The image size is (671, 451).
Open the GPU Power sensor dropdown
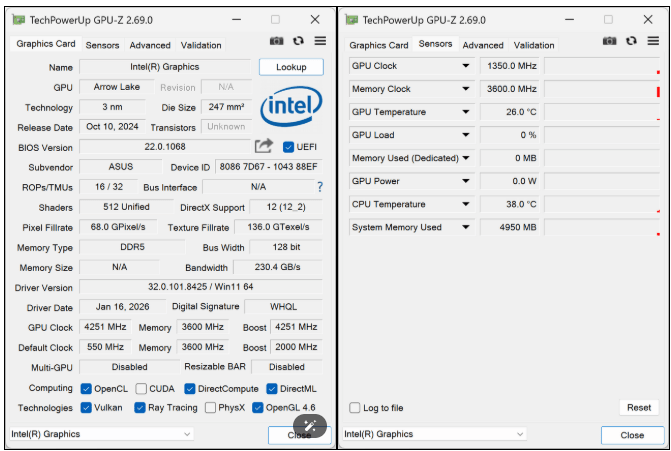tap(466, 181)
